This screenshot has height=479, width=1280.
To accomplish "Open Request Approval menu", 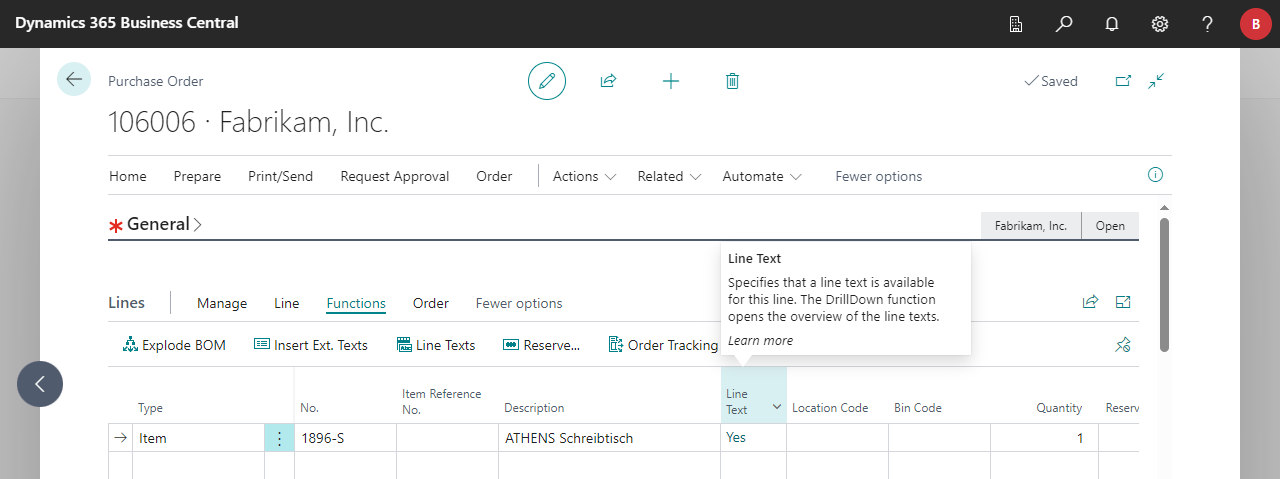I will [x=394, y=176].
